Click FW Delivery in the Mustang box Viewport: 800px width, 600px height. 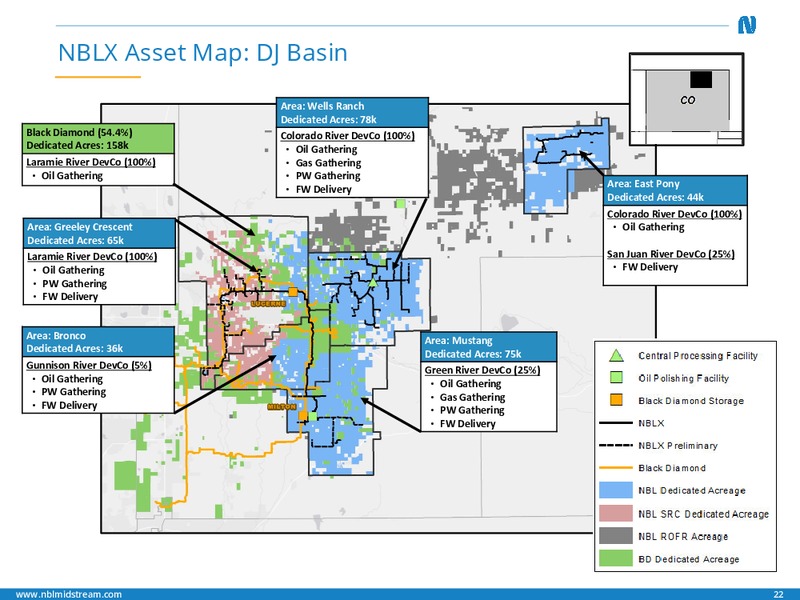(x=468, y=423)
